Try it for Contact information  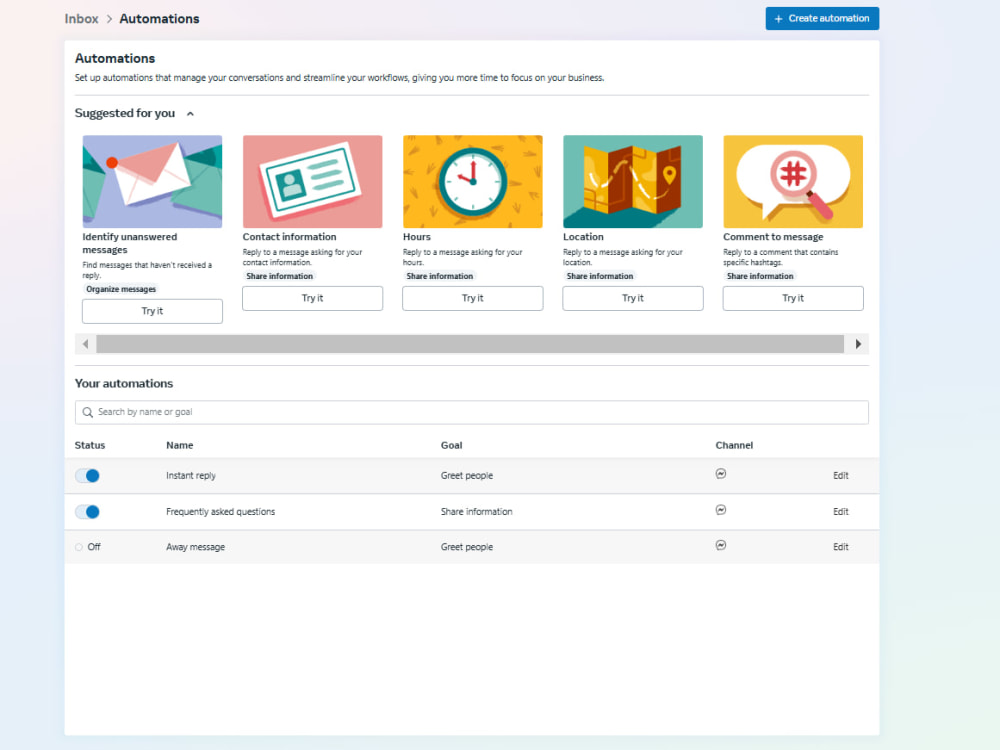click(x=312, y=298)
